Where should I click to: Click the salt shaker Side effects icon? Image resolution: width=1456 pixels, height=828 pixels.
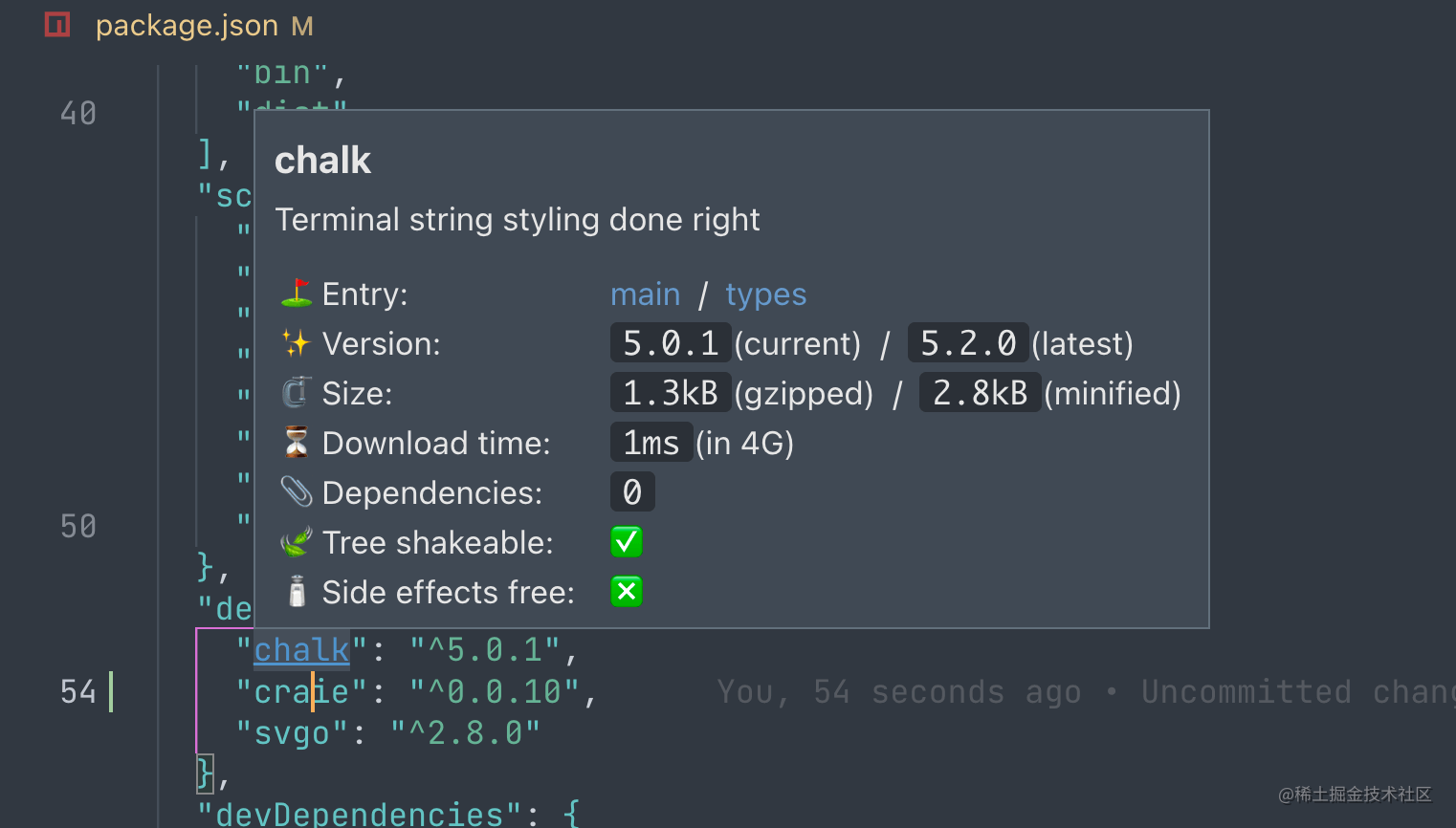click(295, 592)
